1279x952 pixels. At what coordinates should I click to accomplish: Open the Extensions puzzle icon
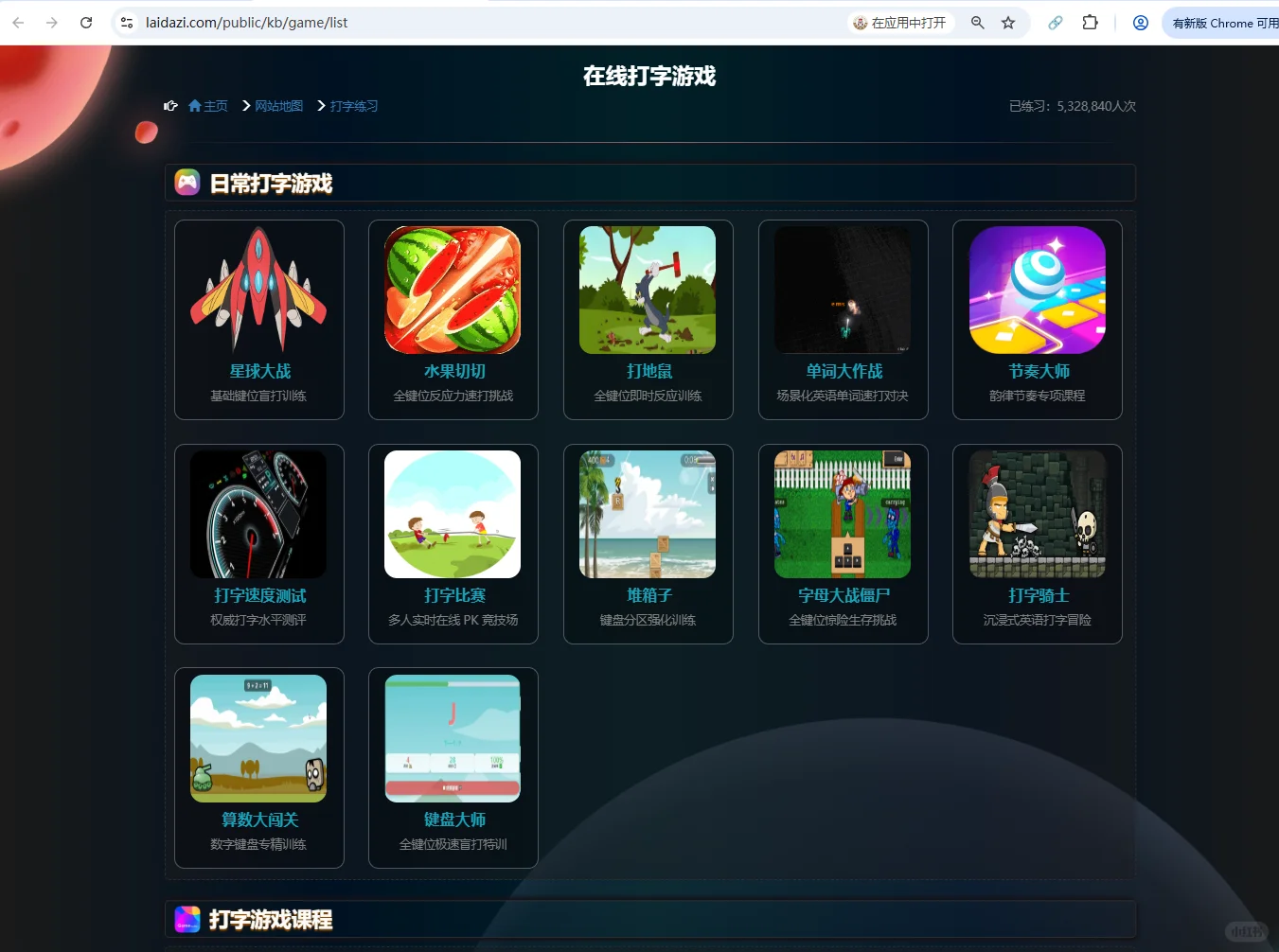click(1090, 23)
